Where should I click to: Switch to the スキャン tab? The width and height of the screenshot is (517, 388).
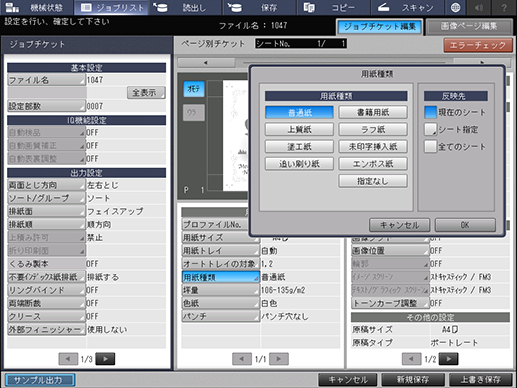(407, 7)
